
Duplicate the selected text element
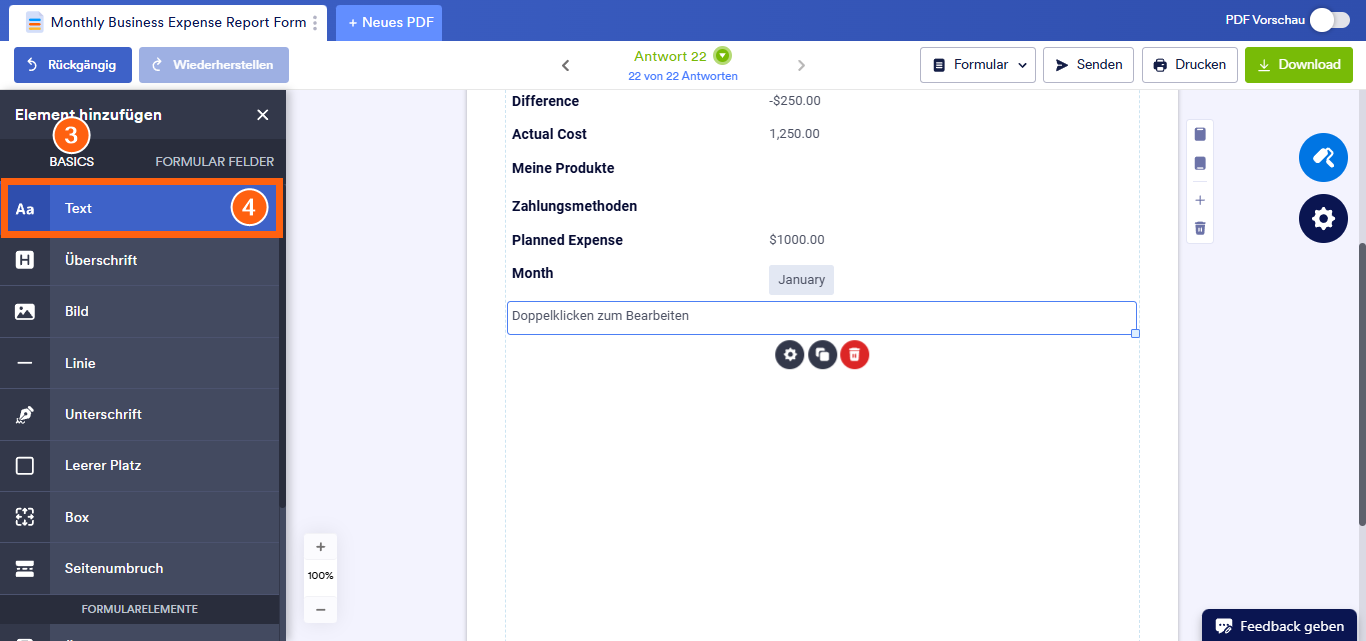[822, 354]
